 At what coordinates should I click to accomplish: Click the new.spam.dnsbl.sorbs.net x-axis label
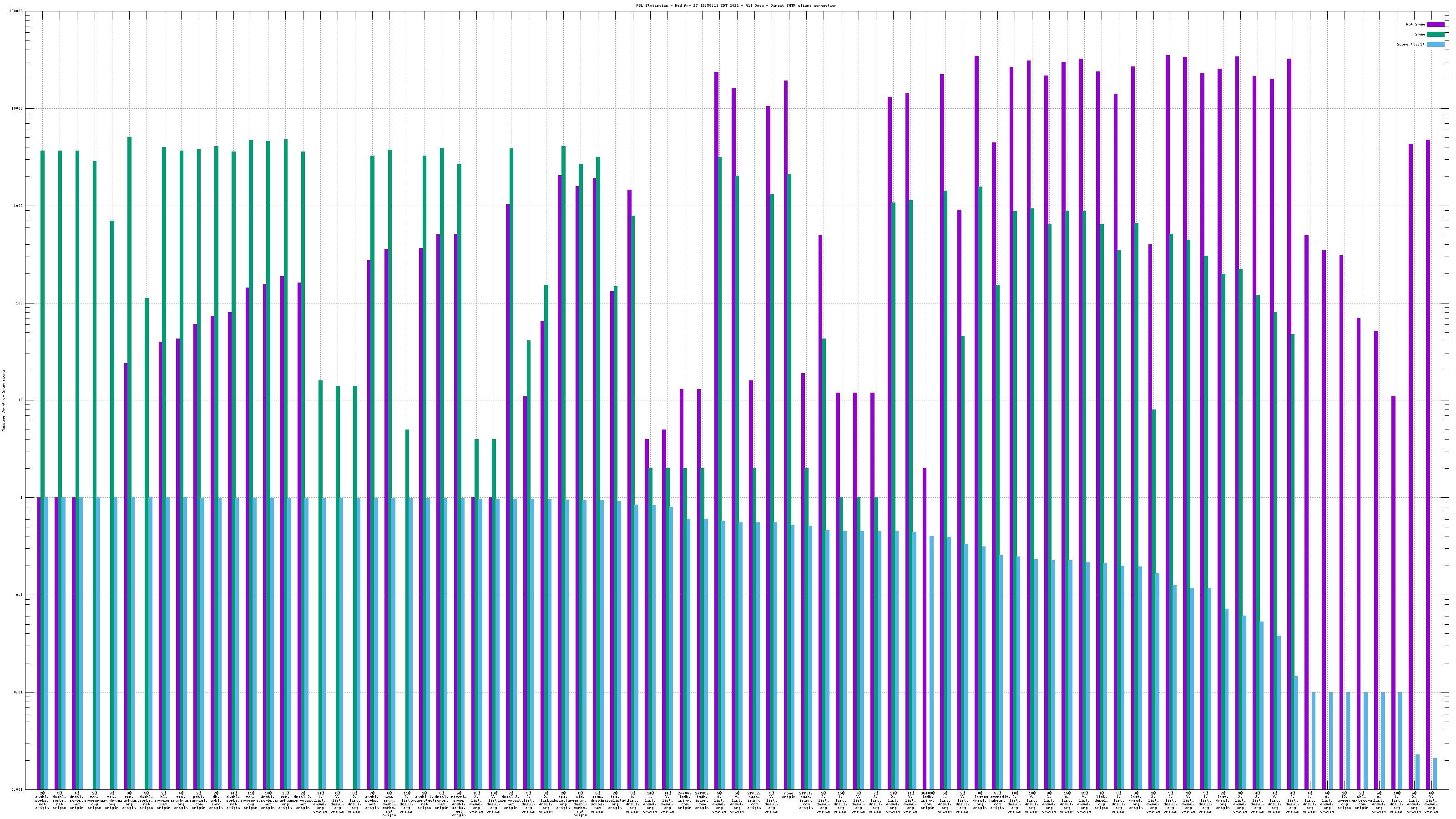click(389, 804)
